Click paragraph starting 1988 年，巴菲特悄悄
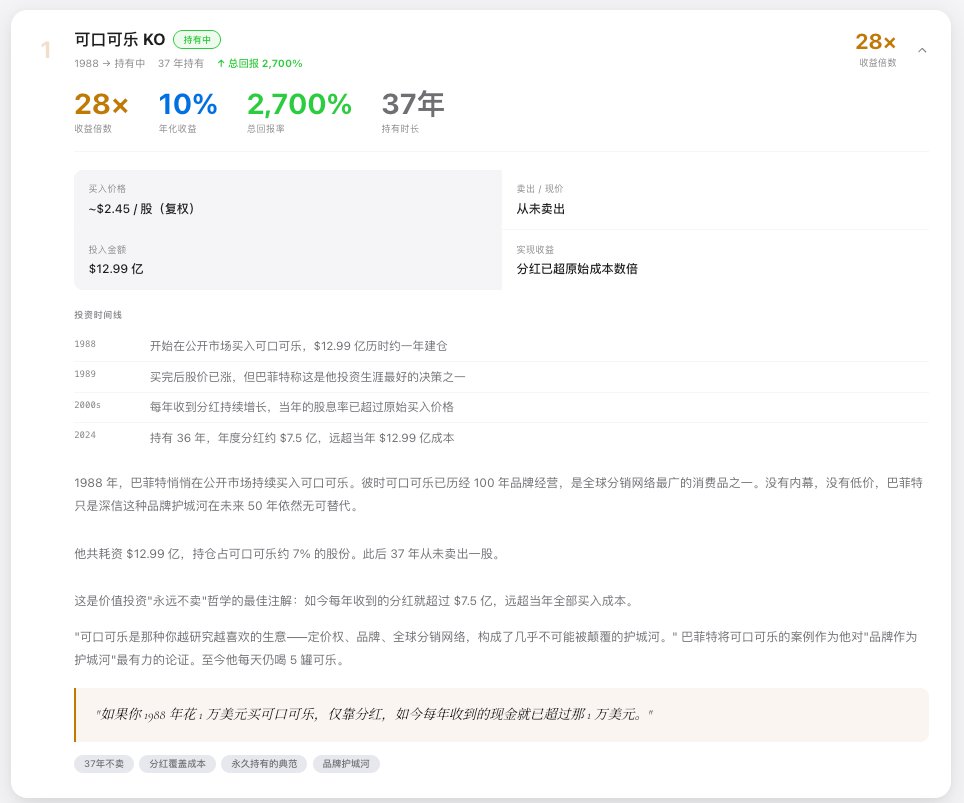964x803 pixels. tap(499, 494)
